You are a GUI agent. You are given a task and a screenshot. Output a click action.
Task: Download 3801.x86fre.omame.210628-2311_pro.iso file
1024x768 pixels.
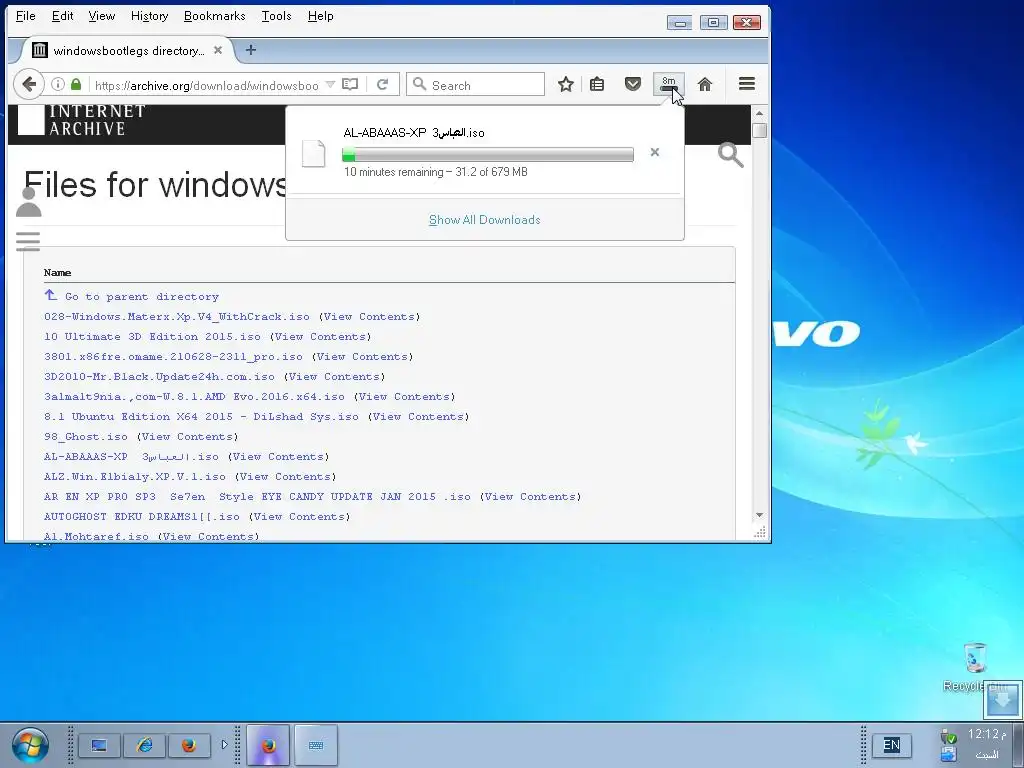click(173, 357)
